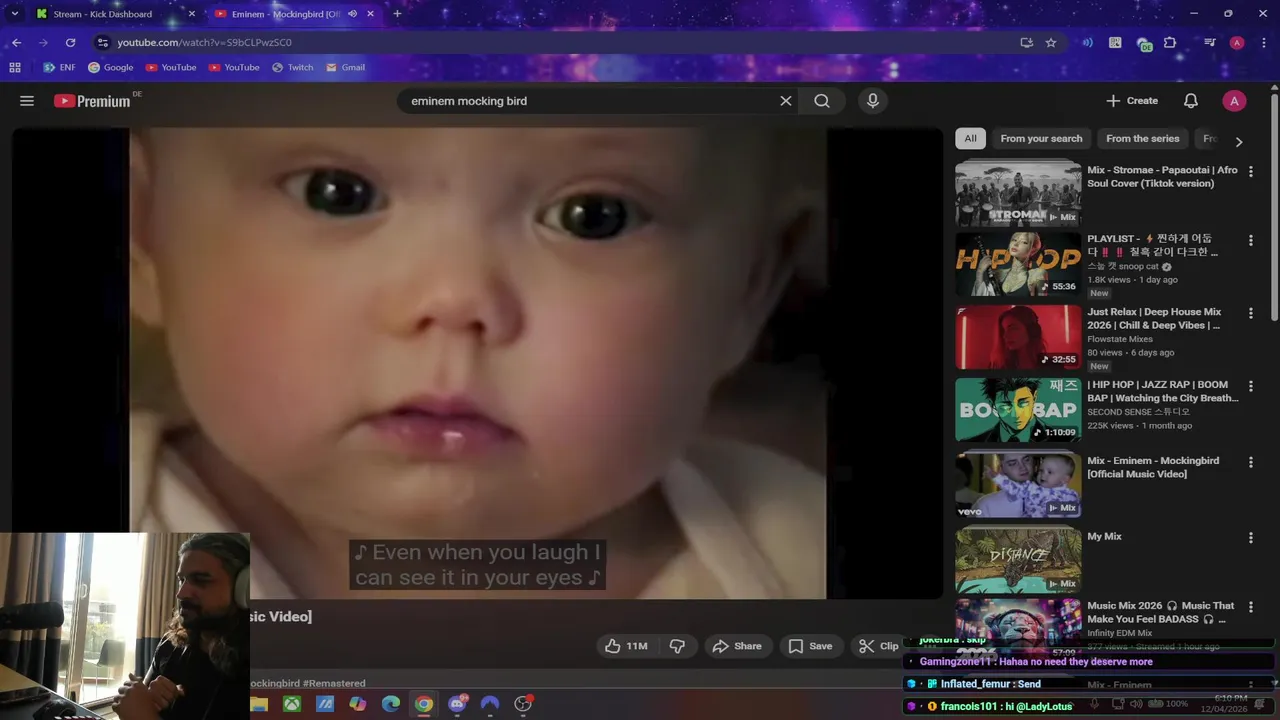Open the tab search dropdown arrow
This screenshot has width=1280, height=720.
coord(14,14)
